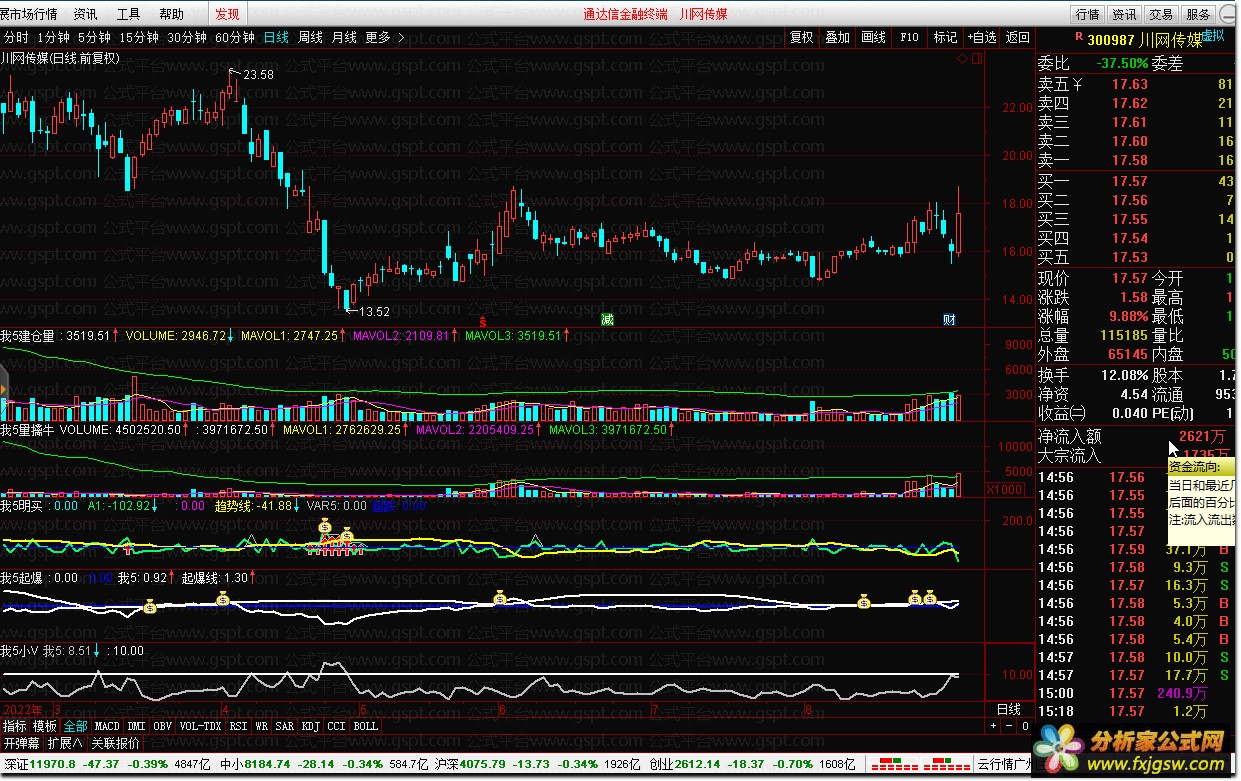Apply the RSI indicator
The image size is (1241, 781).
[x=238, y=726]
